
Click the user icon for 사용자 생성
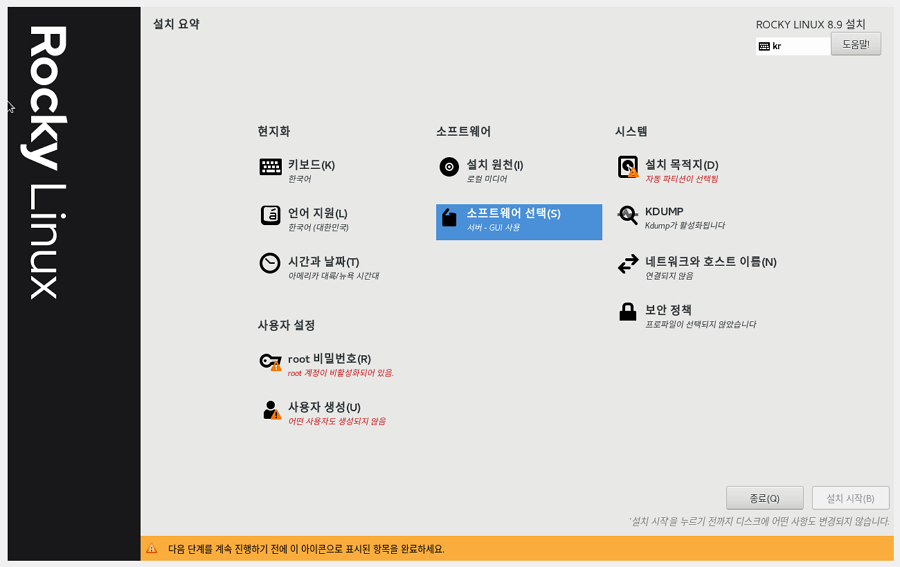(x=271, y=410)
